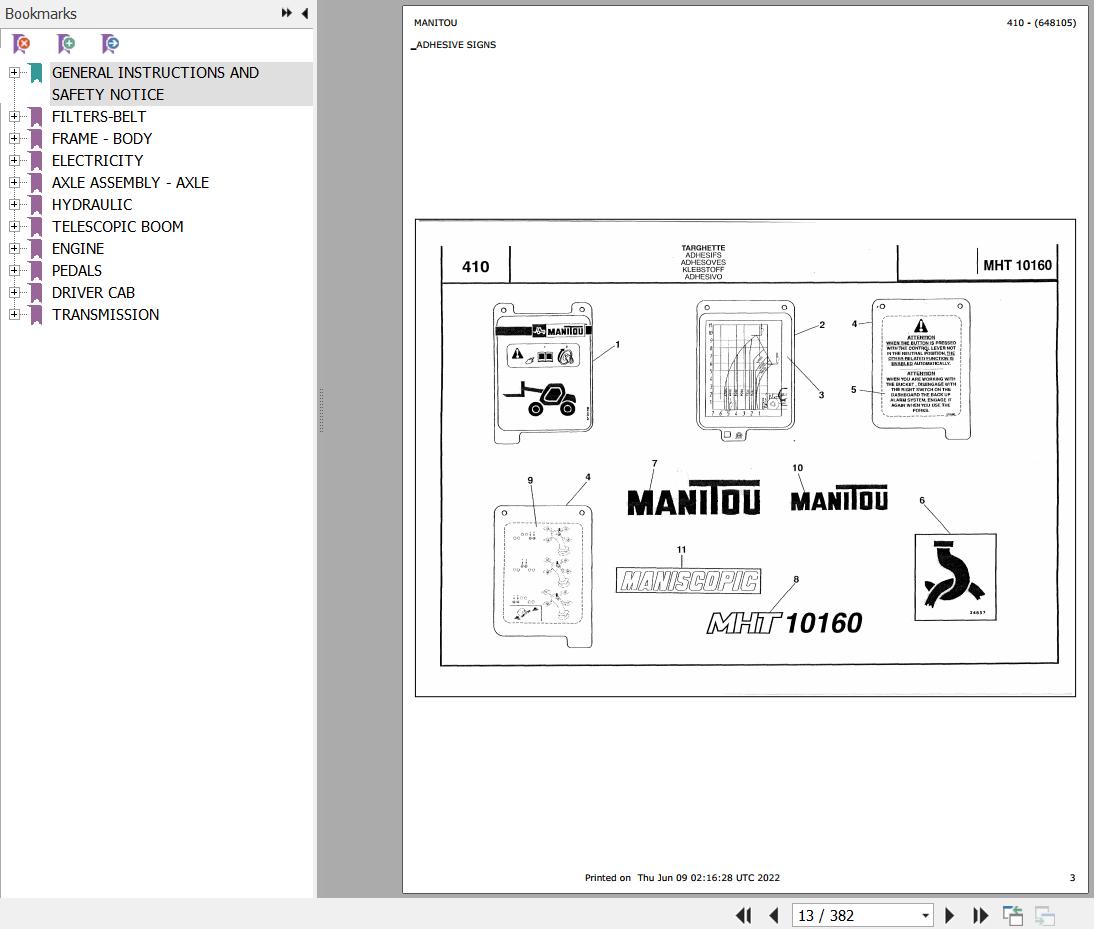Click the teal bookmark icon beside GENERAL INSTRUCTIONS

coord(36,73)
